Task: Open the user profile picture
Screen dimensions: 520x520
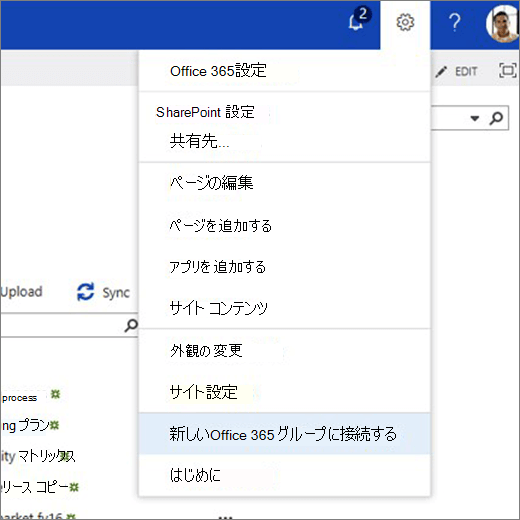Action: click(x=503, y=25)
